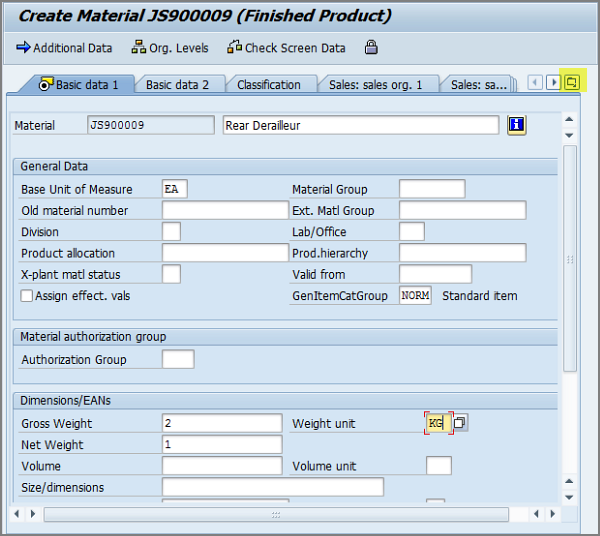Select the Basic data 1 tab

(x=79, y=85)
